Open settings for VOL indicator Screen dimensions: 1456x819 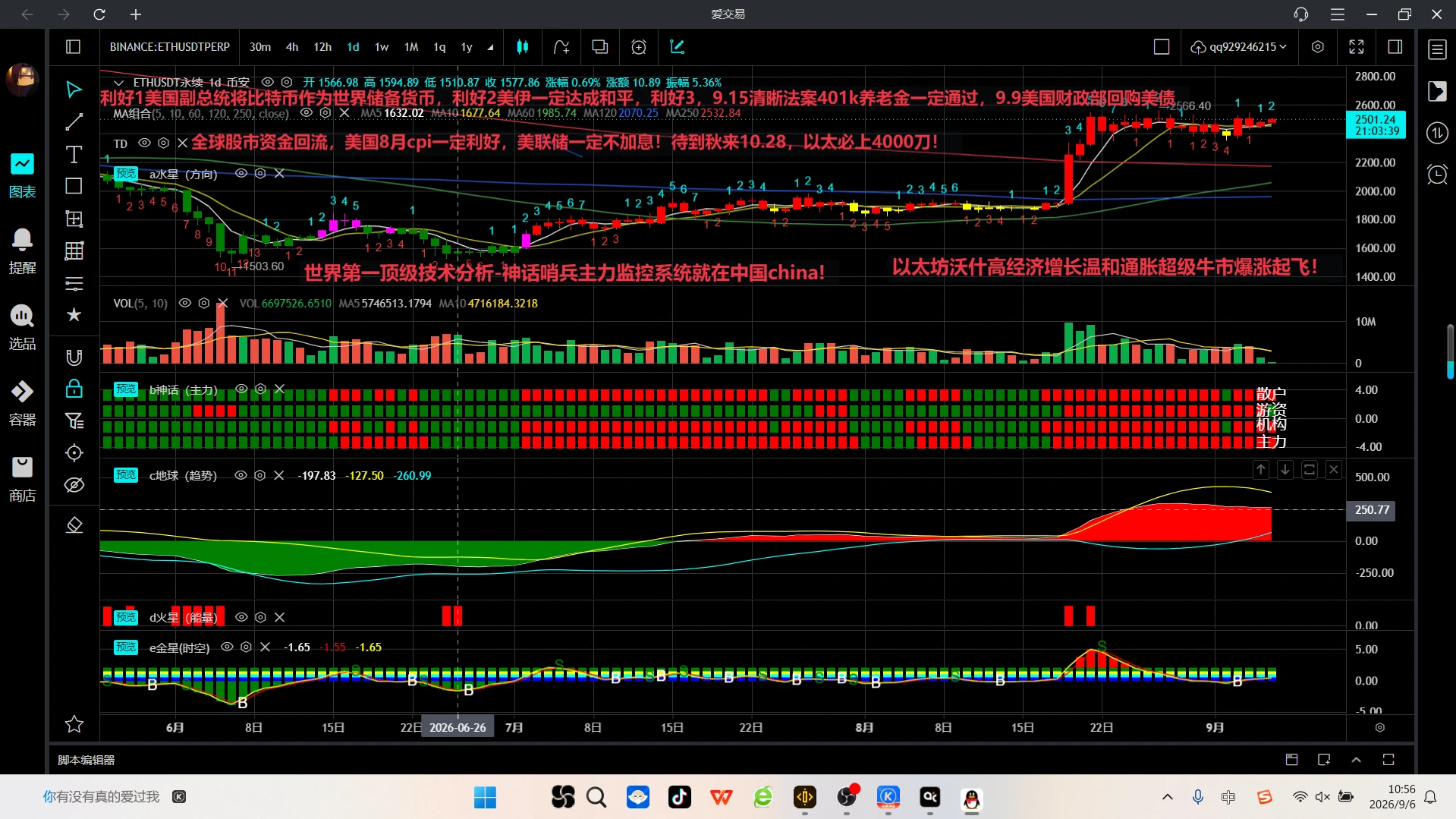click(203, 303)
